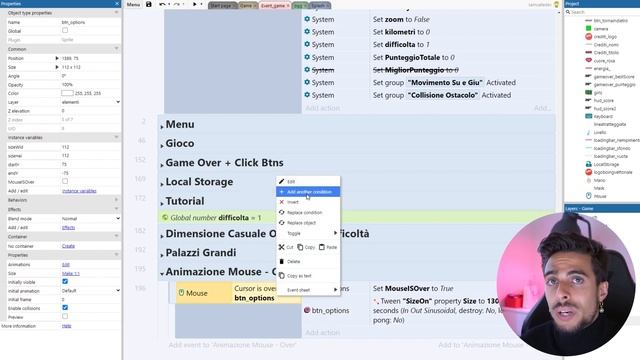640x360 pixels.
Task: Choose Add another condition in context menu
Action: click(308, 192)
